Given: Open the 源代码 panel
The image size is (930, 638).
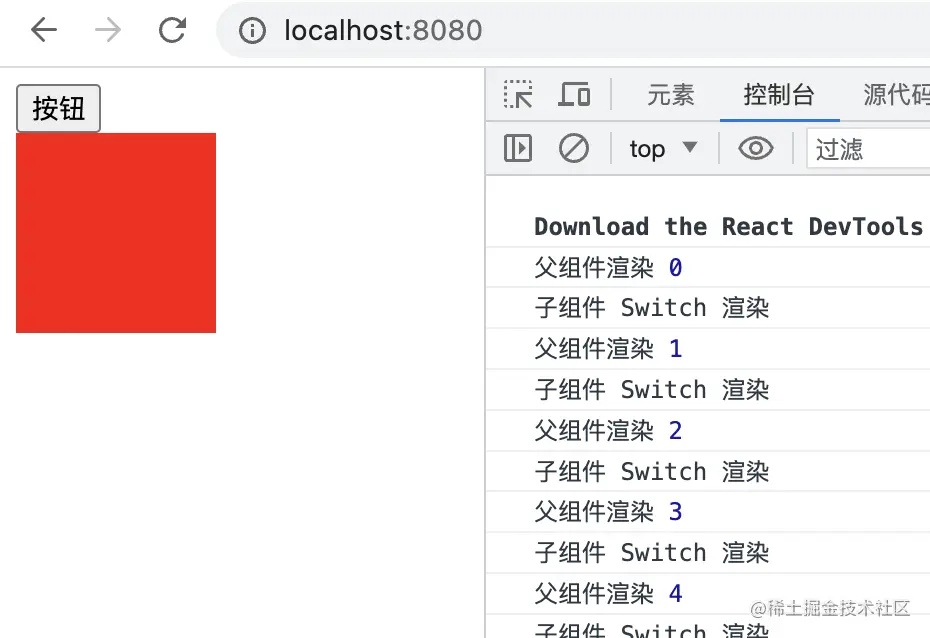Looking at the screenshot, I should pyautogui.click(x=893, y=94).
